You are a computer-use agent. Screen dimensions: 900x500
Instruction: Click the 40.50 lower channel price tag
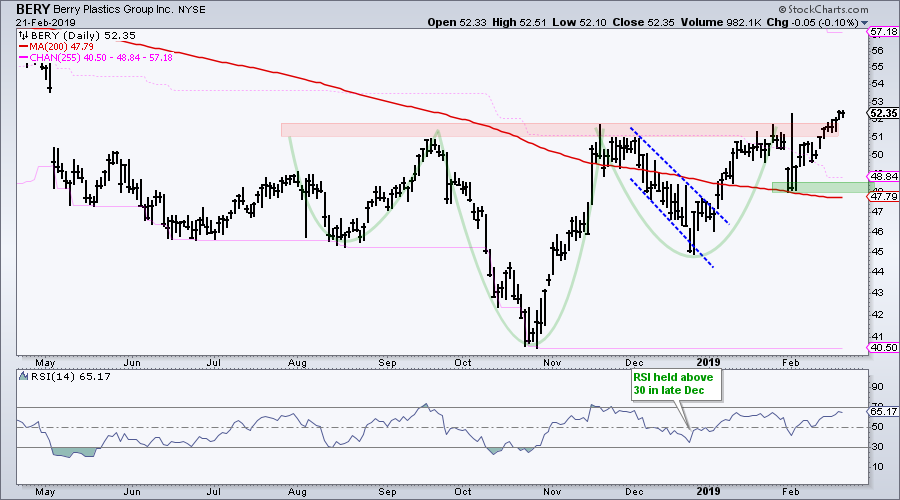(x=883, y=347)
